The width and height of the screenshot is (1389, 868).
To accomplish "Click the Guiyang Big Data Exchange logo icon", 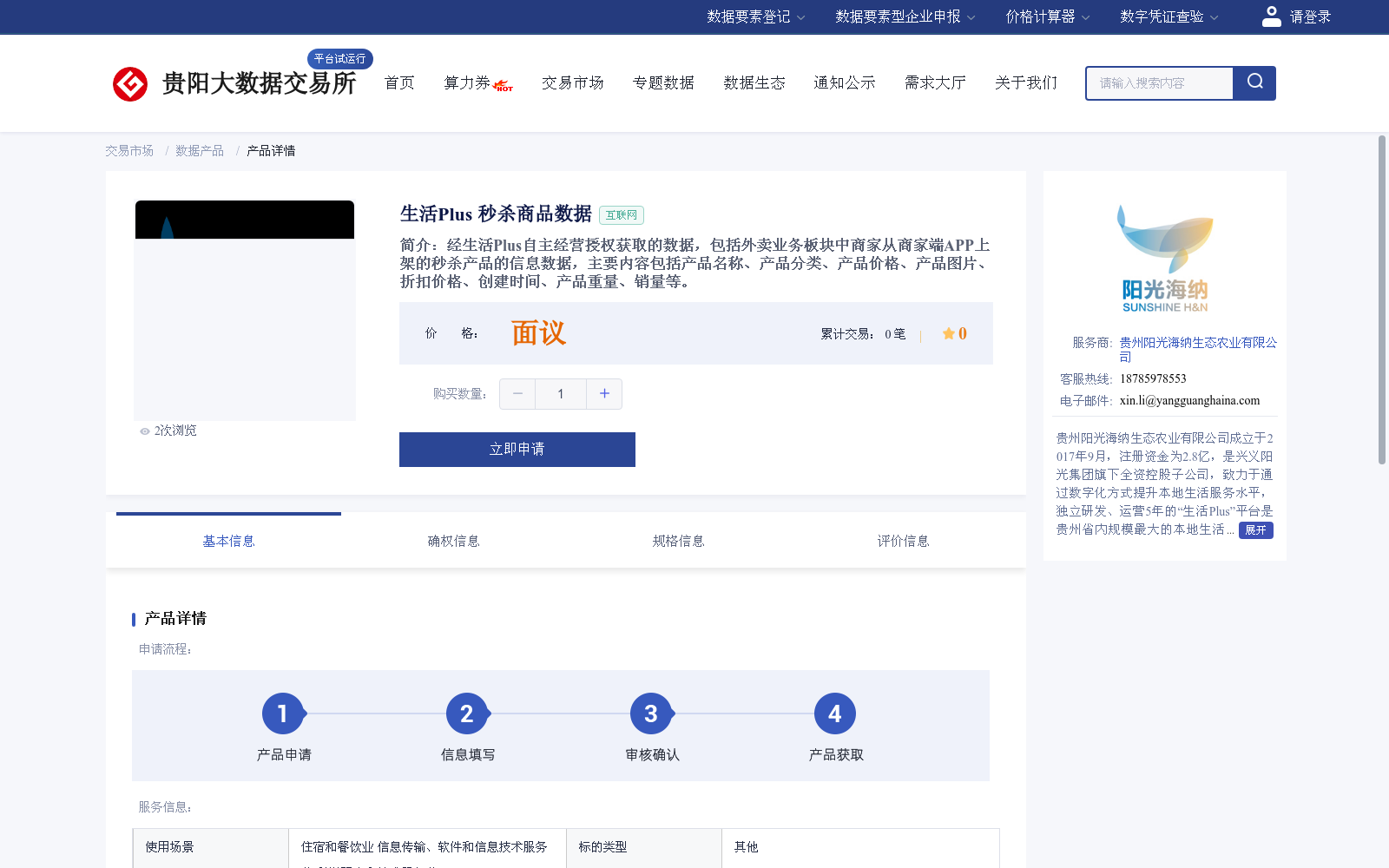I will (130, 84).
